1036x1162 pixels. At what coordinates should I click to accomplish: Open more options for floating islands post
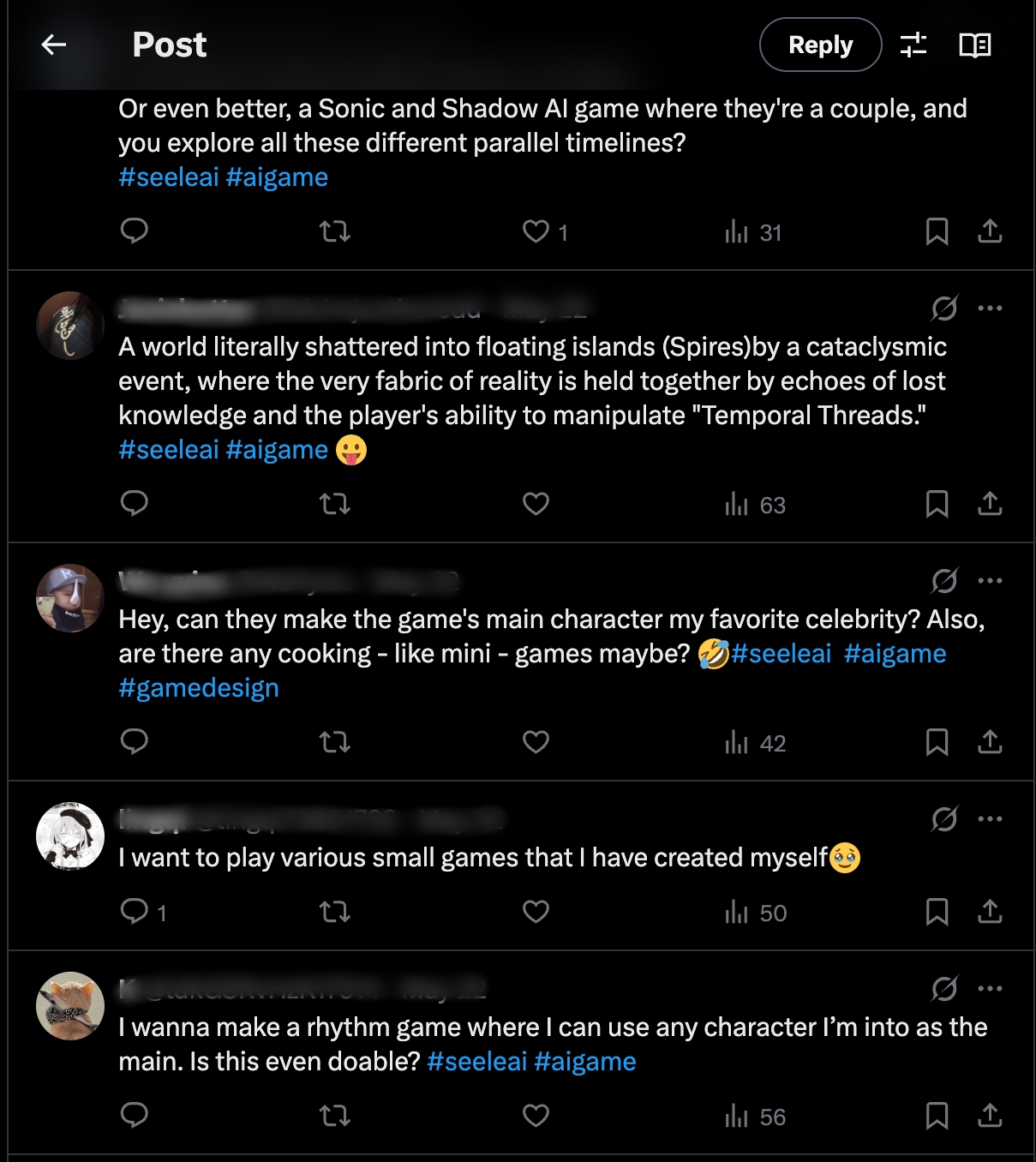pyautogui.click(x=990, y=308)
